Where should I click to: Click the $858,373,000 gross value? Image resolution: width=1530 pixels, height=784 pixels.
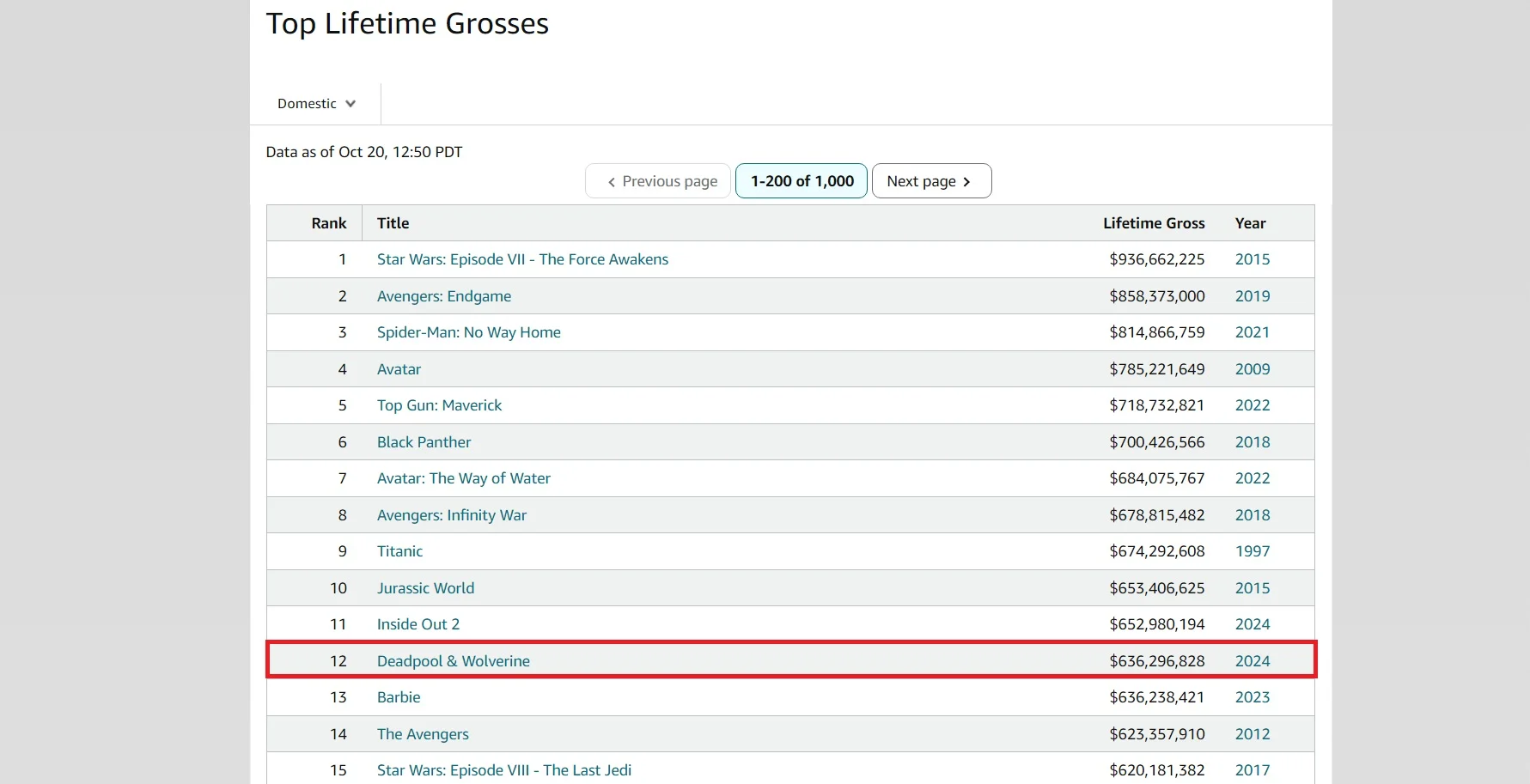pos(1157,296)
